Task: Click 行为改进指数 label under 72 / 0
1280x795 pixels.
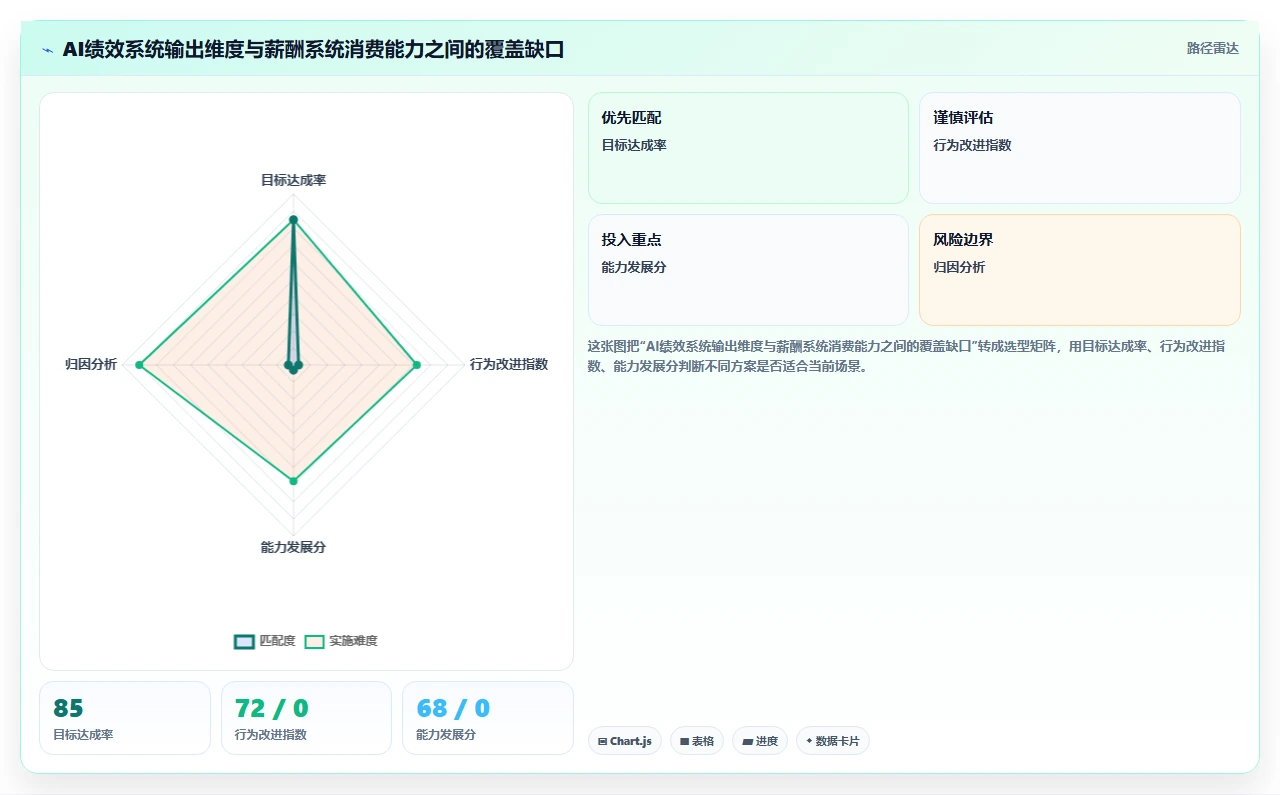Action: coord(271,735)
